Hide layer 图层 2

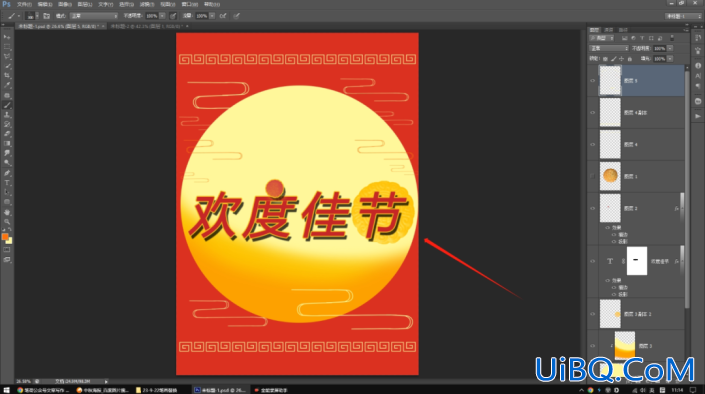593,208
